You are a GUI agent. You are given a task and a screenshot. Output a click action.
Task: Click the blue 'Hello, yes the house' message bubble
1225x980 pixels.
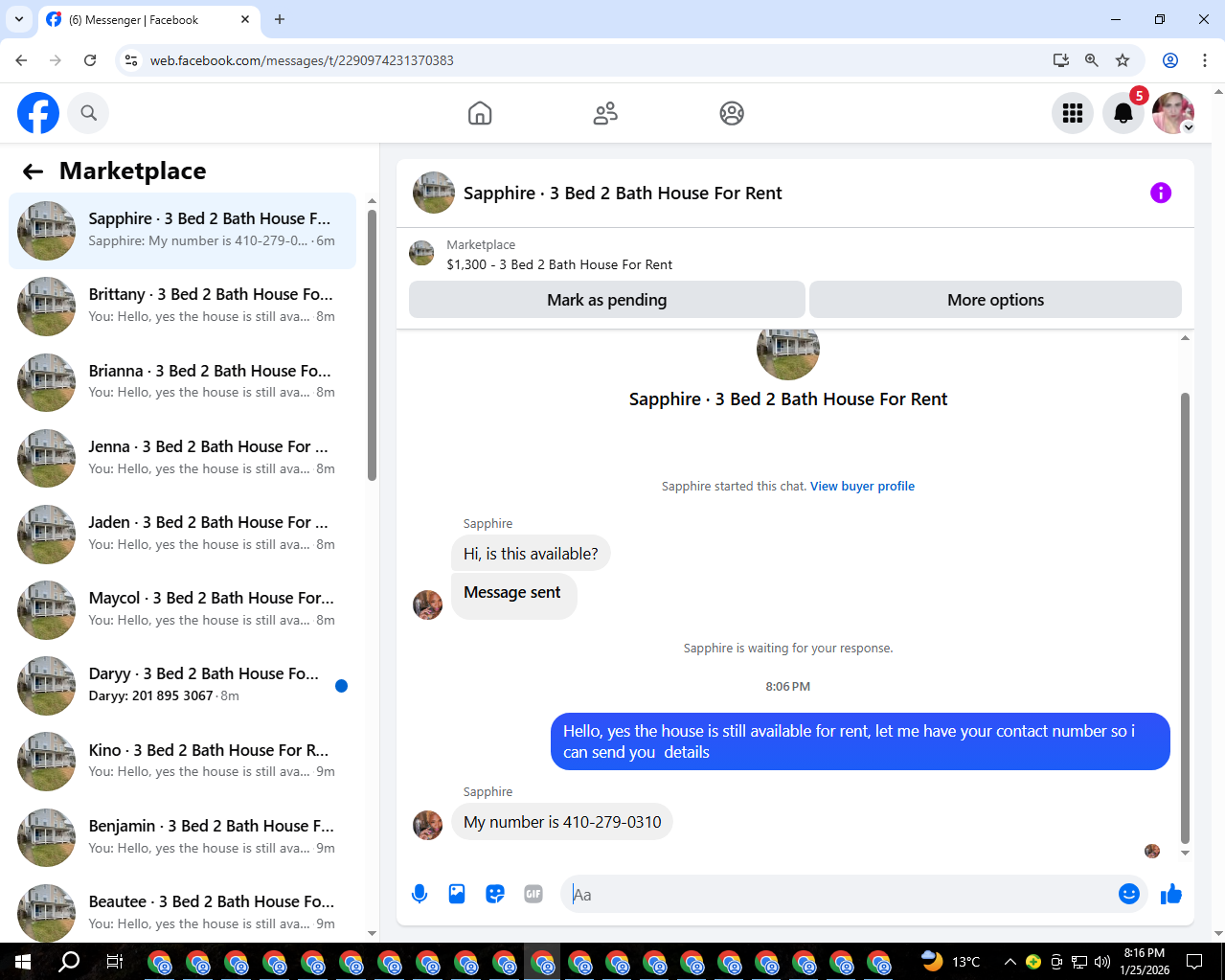(860, 741)
